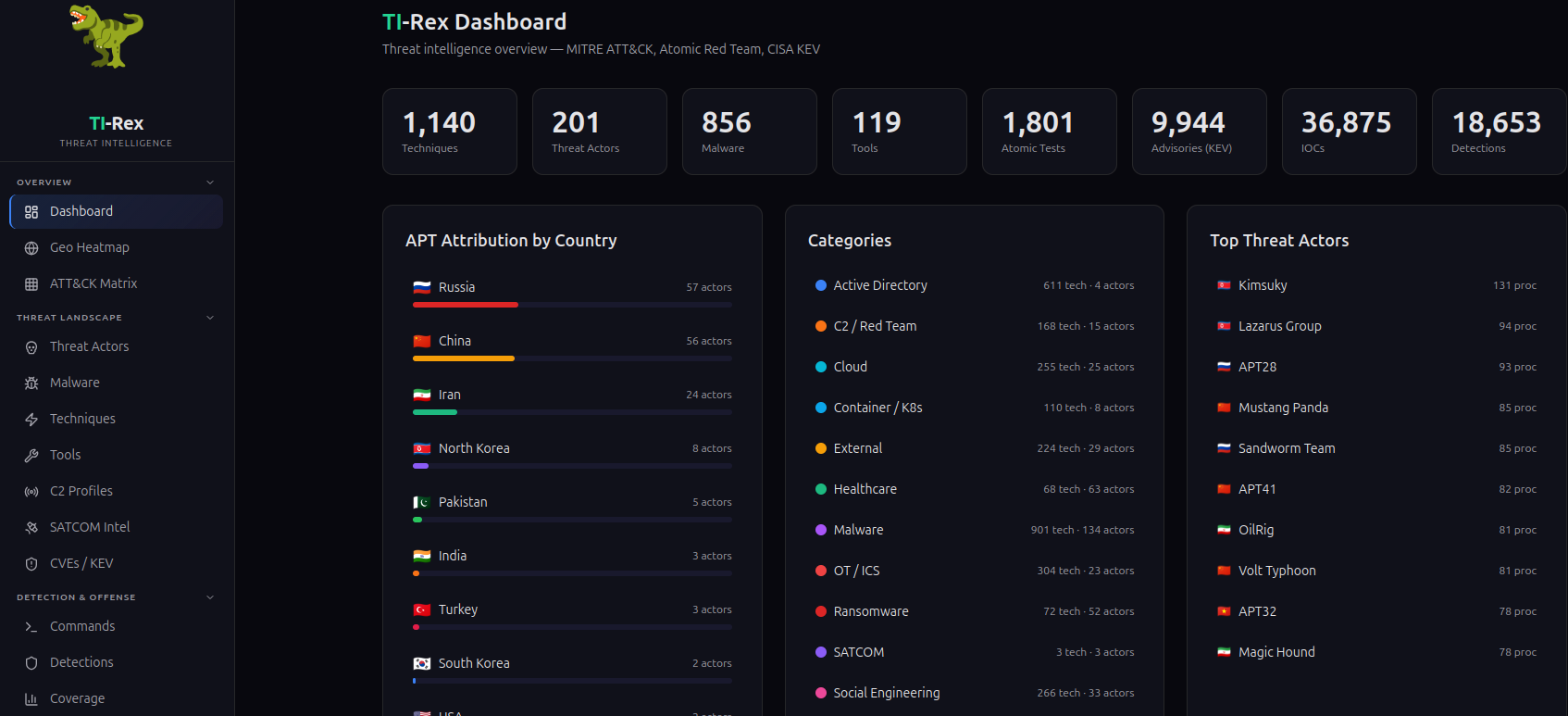Click the flag beside Kimsuky
Screen dimensions: 1568x716
pyautogui.click(x=1224, y=285)
